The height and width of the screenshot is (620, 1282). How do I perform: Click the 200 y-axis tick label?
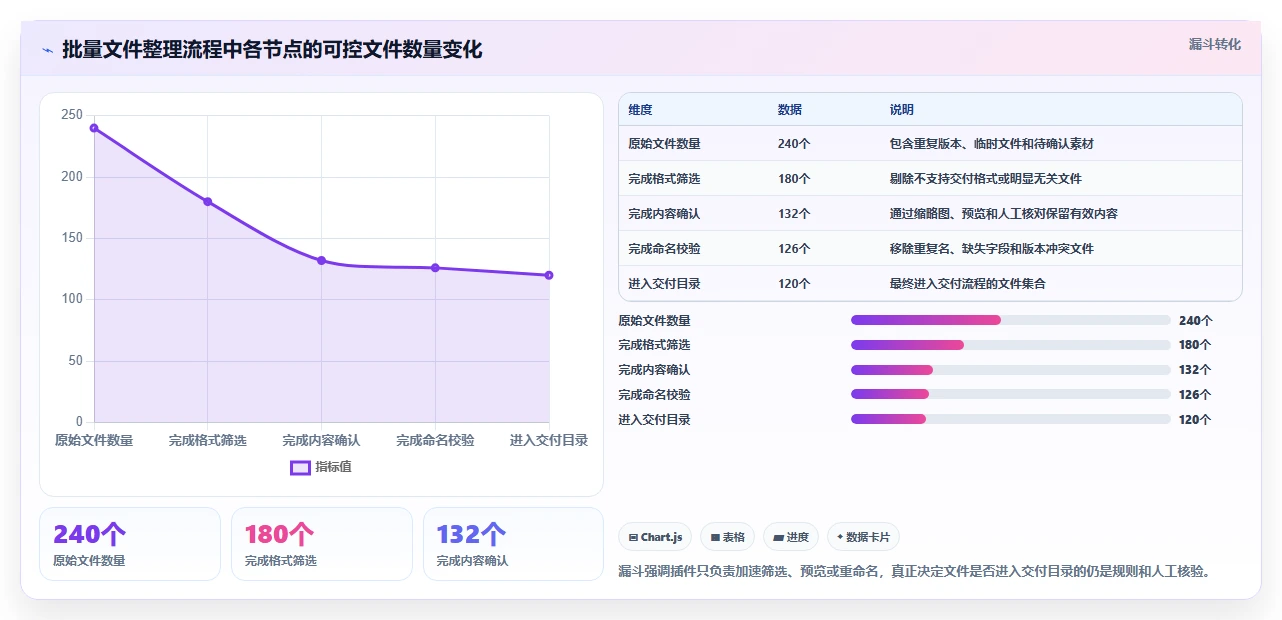[x=72, y=177]
